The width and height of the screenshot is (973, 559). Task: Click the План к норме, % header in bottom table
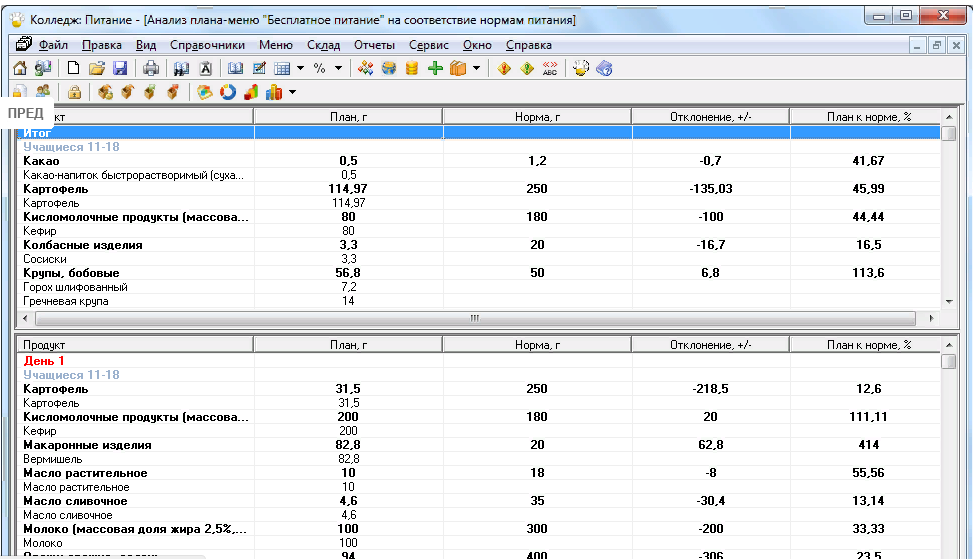click(x=868, y=345)
